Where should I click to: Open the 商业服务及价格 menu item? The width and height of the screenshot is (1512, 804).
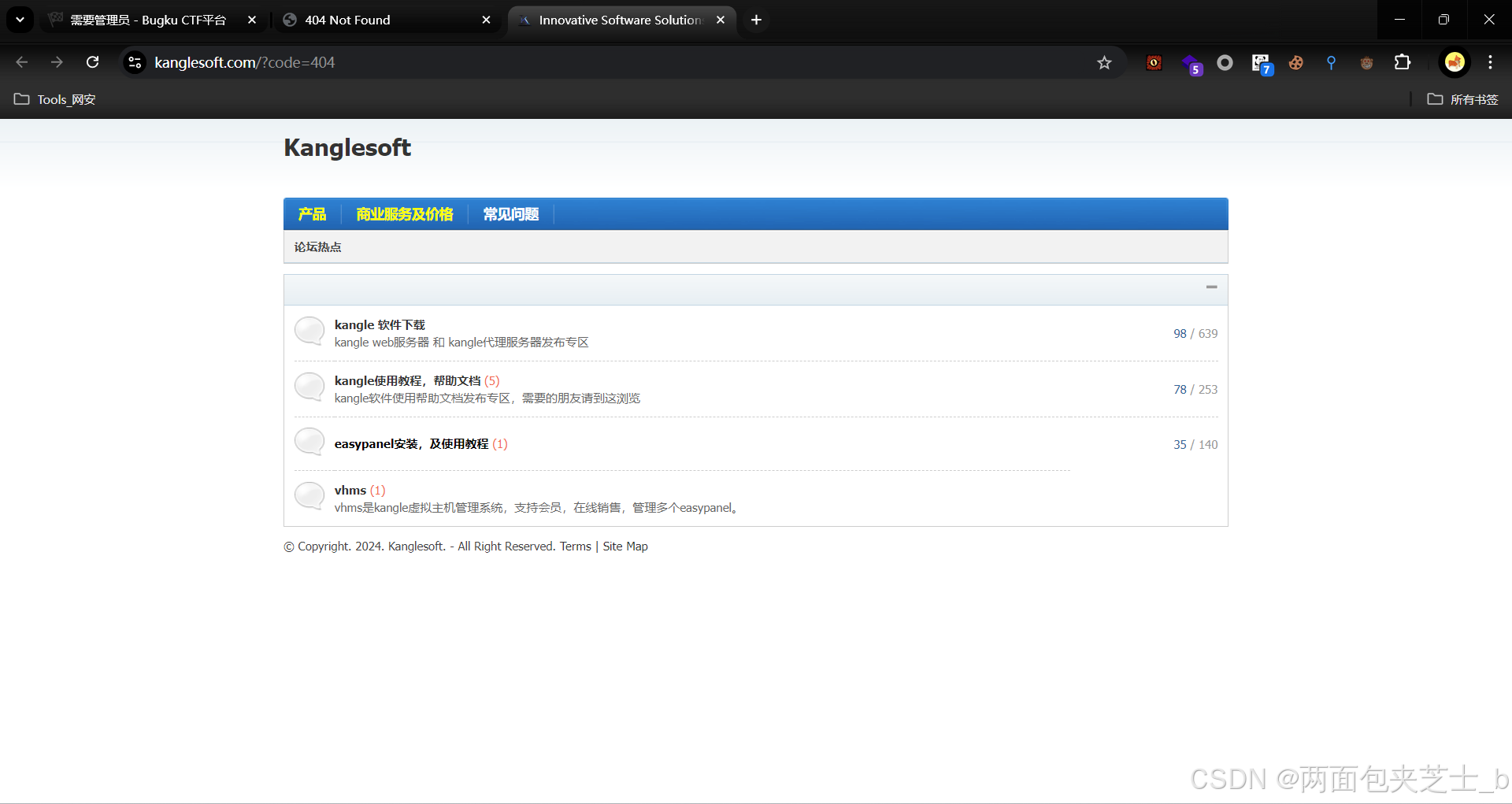pyautogui.click(x=405, y=214)
